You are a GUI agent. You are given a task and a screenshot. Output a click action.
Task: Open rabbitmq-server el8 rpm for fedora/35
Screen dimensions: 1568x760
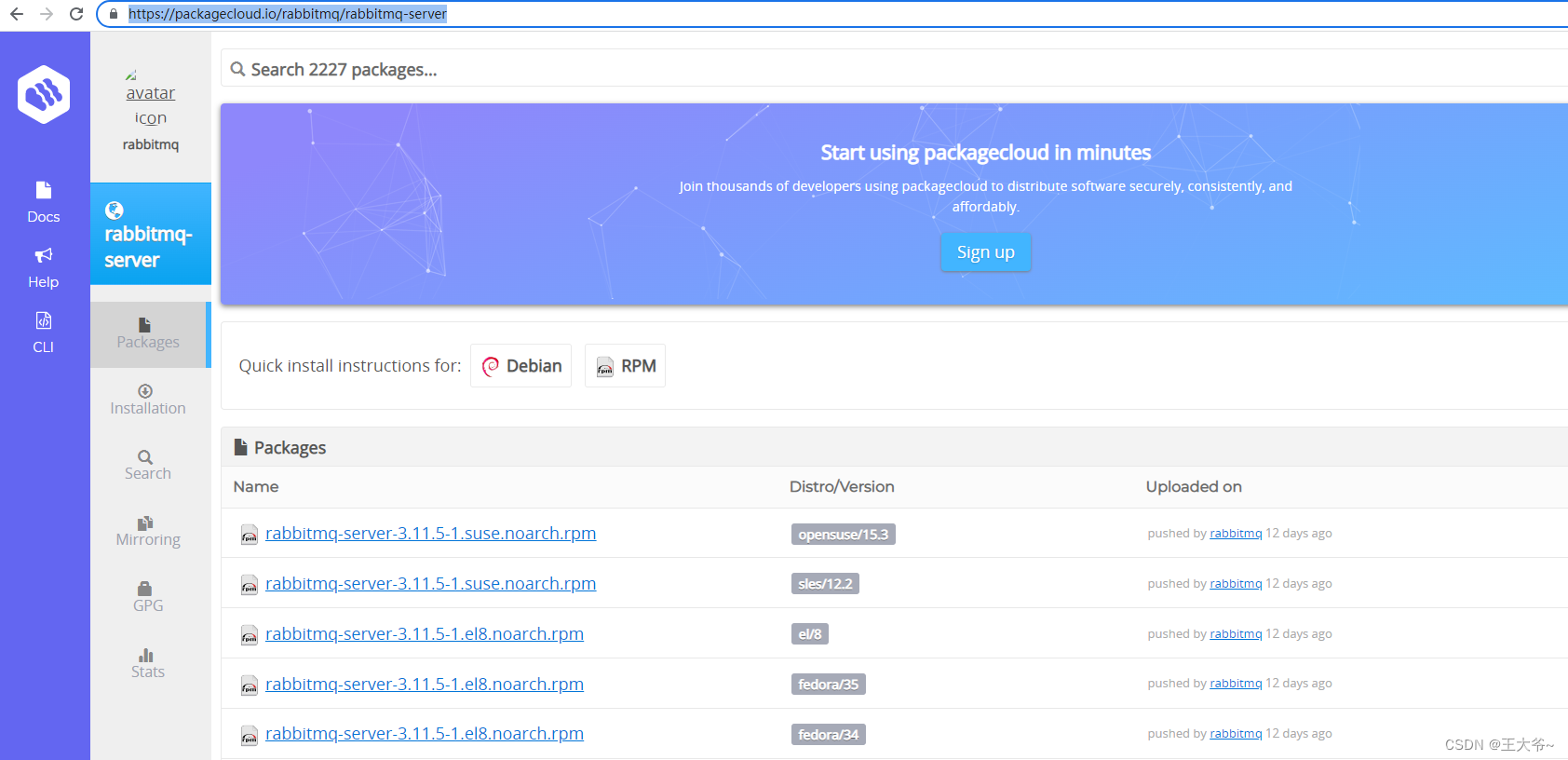tap(425, 685)
